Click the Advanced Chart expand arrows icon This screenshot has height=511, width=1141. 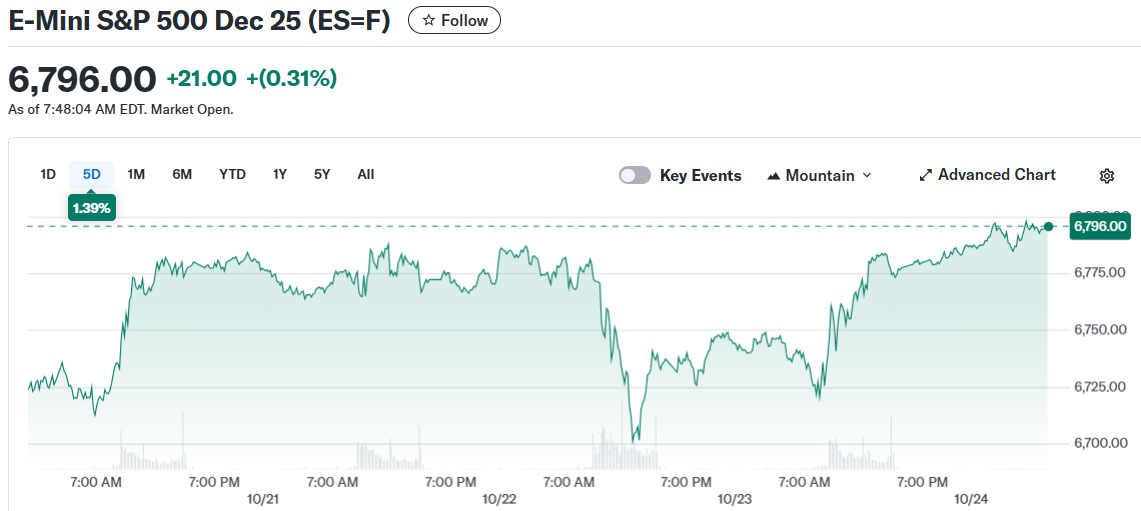pyautogui.click(x=925, y=175)
